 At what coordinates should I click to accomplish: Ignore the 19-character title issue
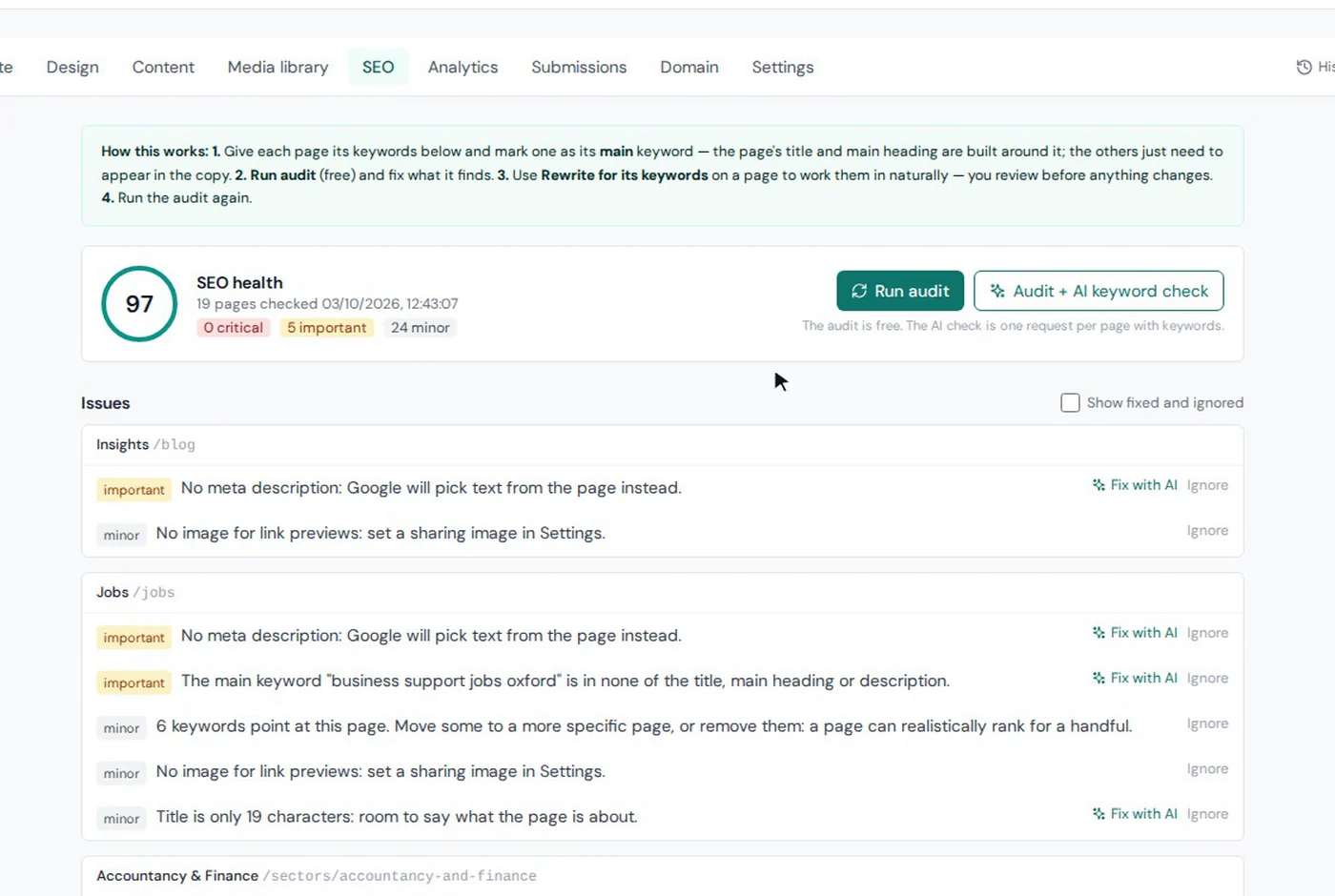pyautogui.click(x=1207, y=814)
